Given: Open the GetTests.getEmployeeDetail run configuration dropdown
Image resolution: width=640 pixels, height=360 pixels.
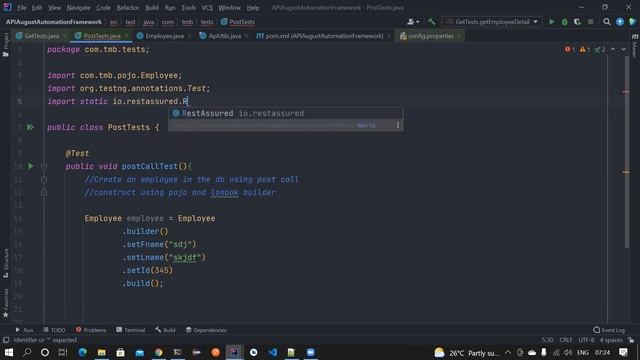Looking at the screenshot, I should [492, 22].
